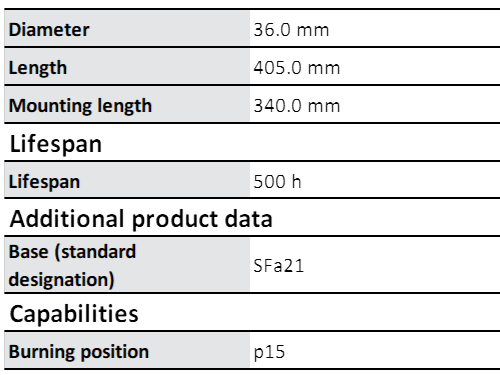The width and height of the screenshot is (500, 375).
Task: Select the Burning position label
Action: [x=79, y=352]
